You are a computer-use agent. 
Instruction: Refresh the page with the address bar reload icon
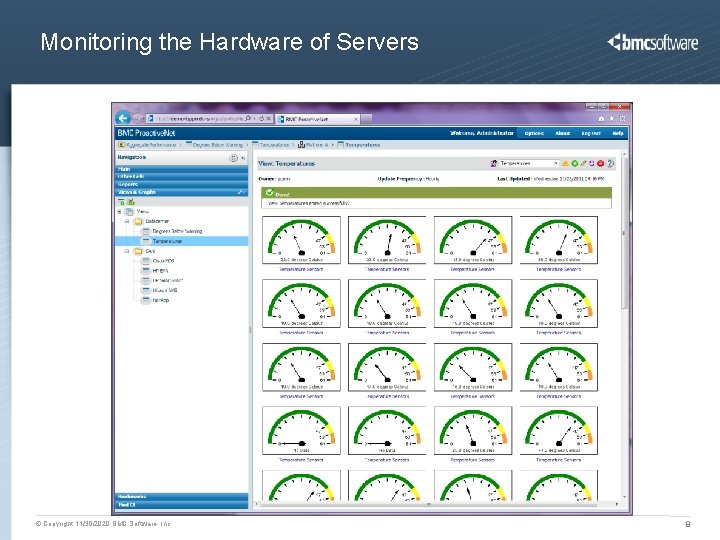pos(261,118)
